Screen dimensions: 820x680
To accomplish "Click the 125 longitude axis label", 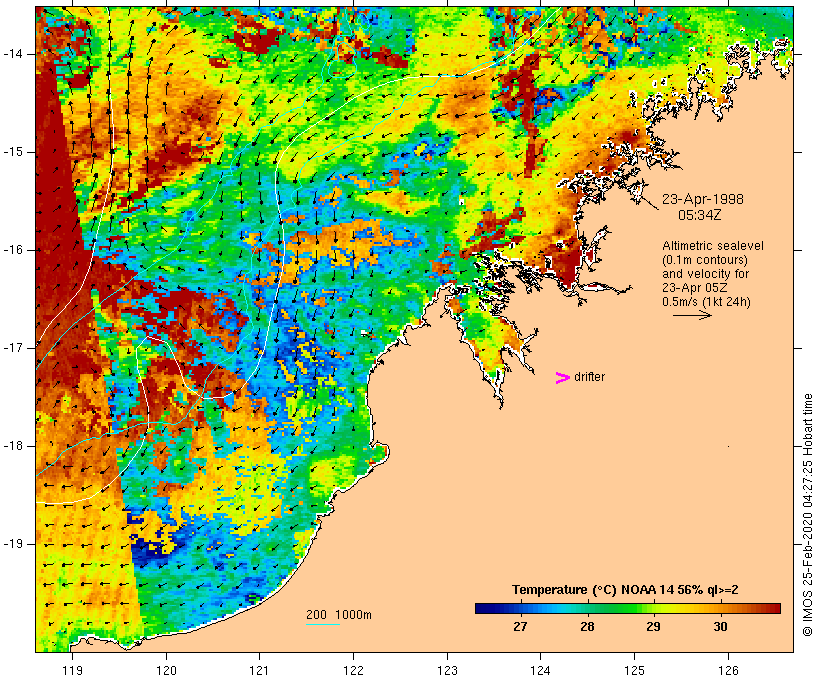I will point(635,670).
